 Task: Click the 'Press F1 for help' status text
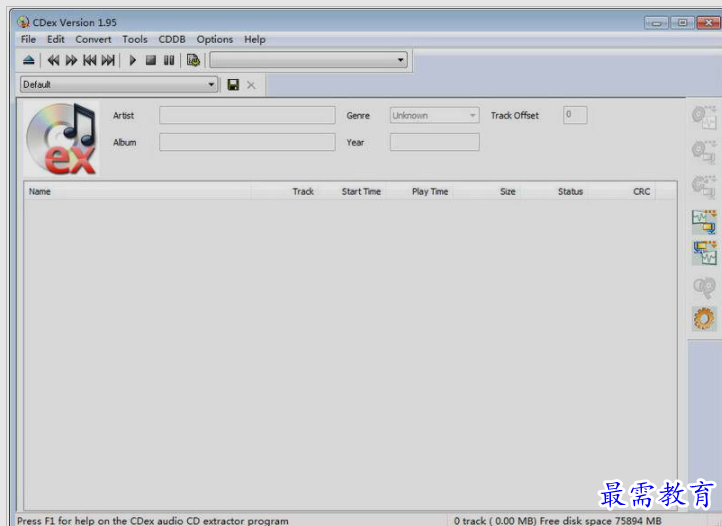(153, 521)
